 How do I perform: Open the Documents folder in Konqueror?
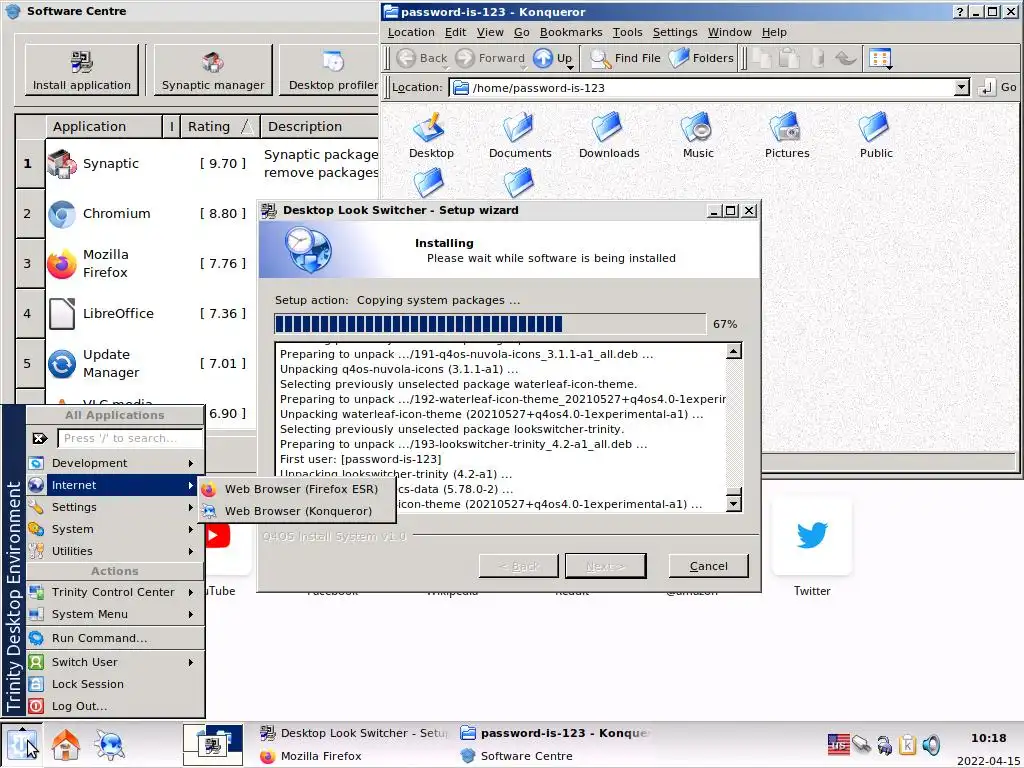click(520, 135)
